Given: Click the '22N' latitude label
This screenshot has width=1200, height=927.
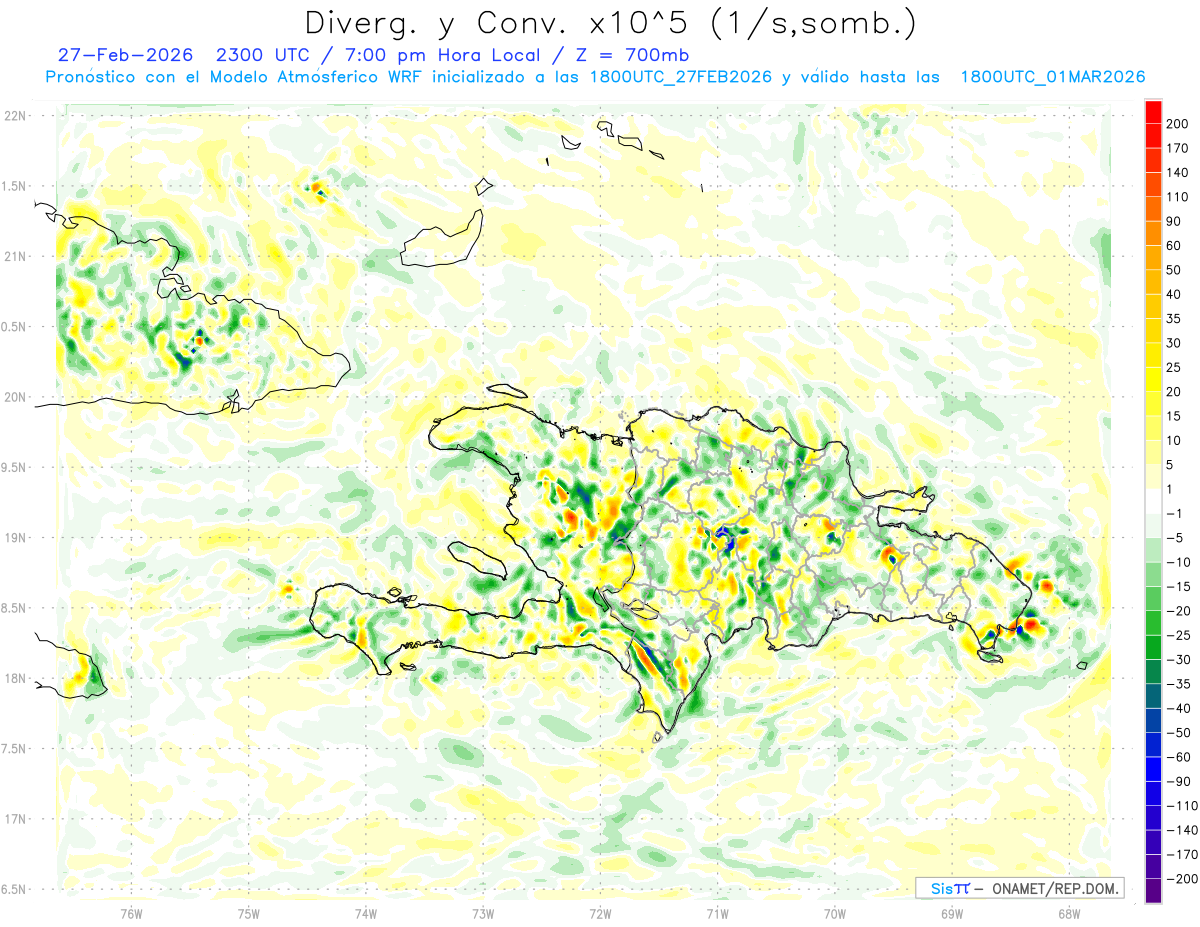Looking at the screenshot, I should pos(15,116).
